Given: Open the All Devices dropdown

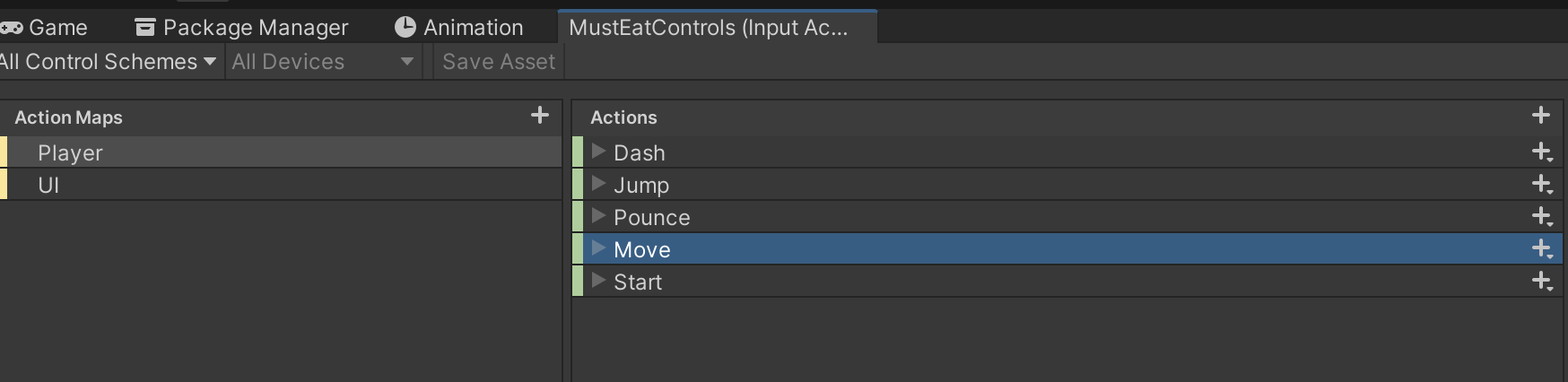Looking at the screenshot, I should (322, 62).
